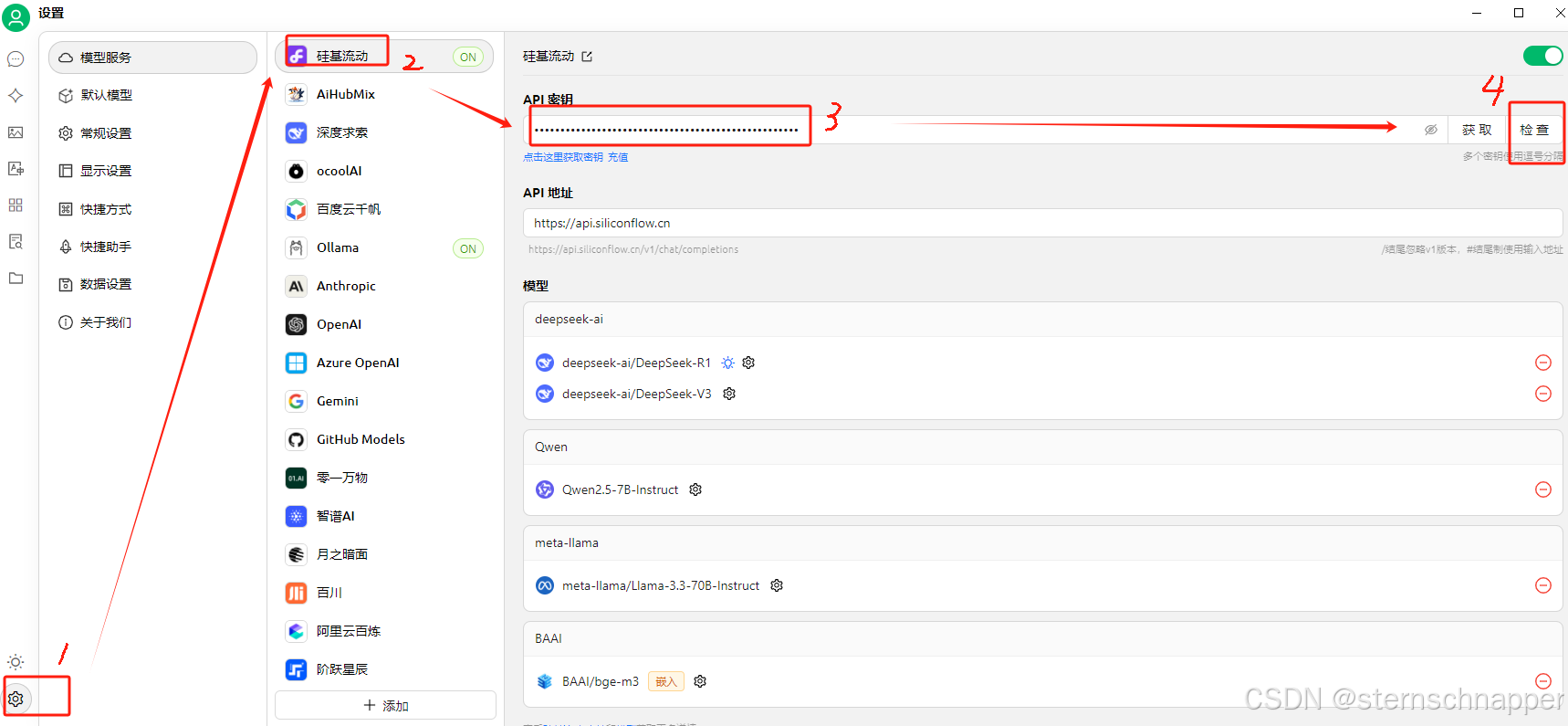Open the agents star sidebar icon
This screenshot has height=726, width=1568.
16,96
